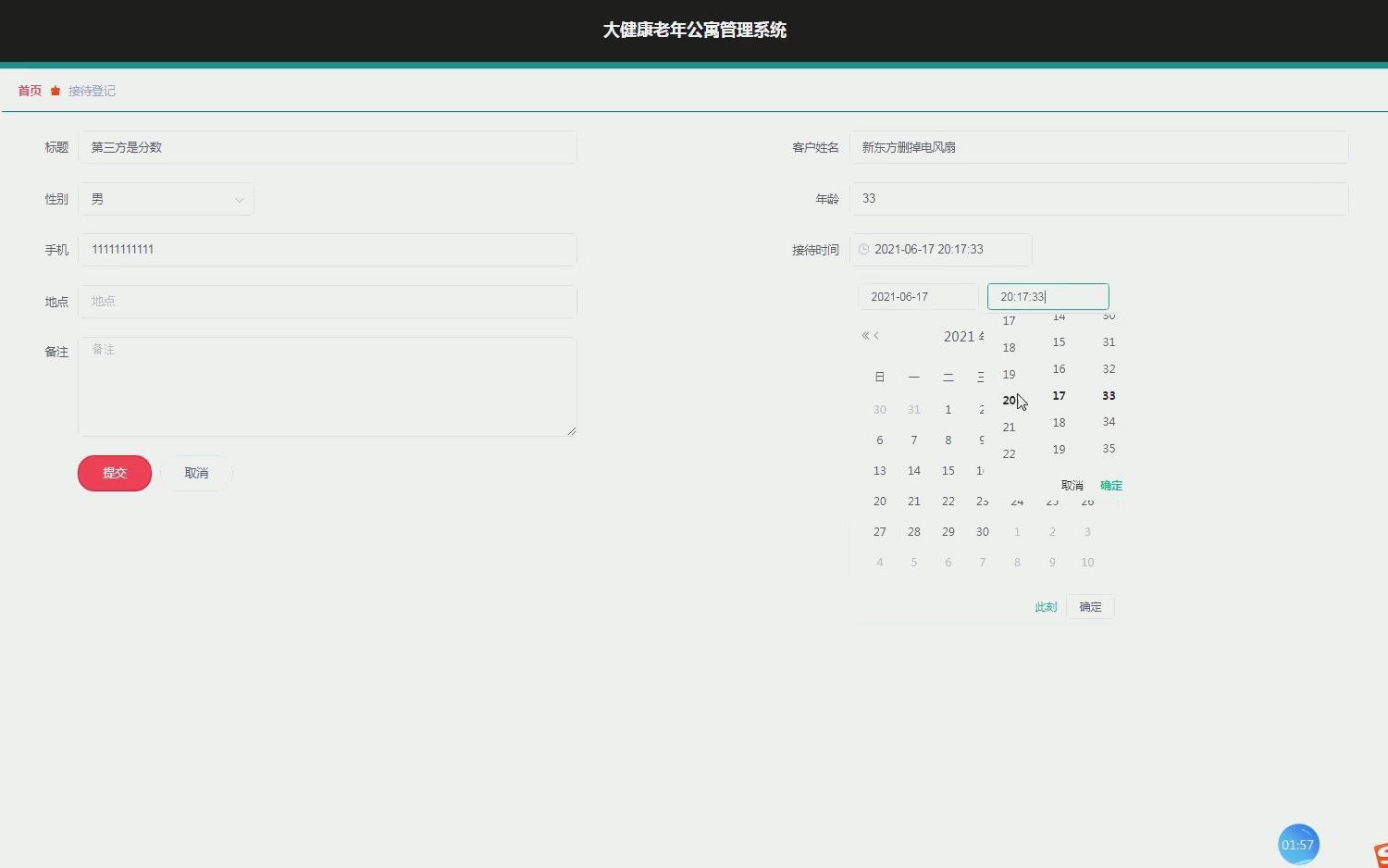Click the empty 地点 input field
This screenshot has width=1388, height=868.
click(328, 302)
